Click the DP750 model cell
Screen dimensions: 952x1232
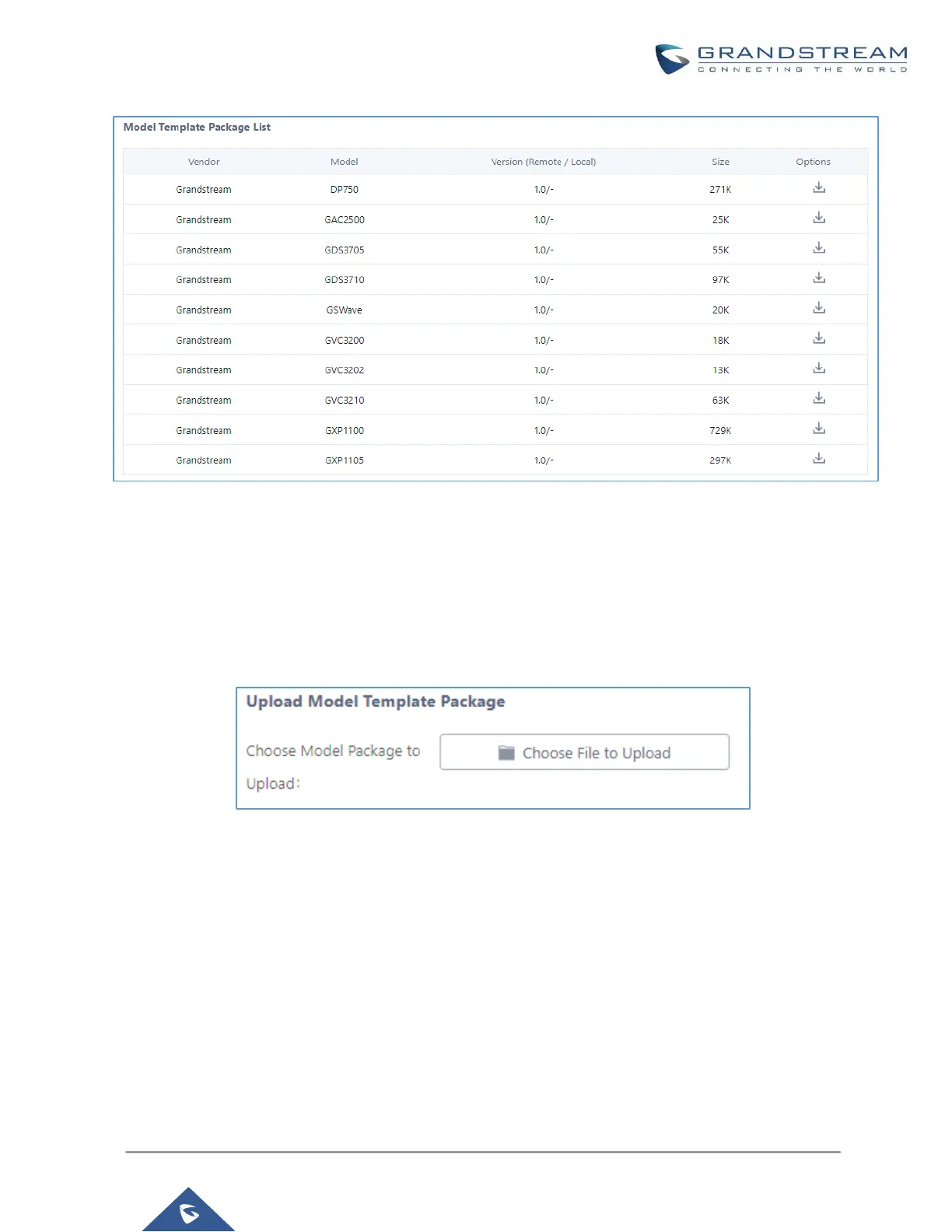tap(345, 190)
